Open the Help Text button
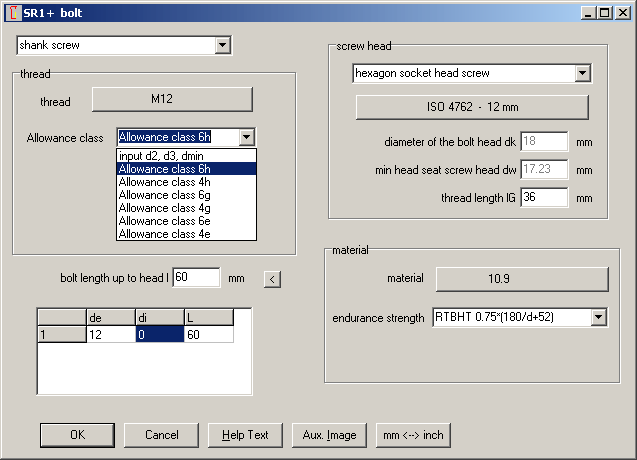 (245, 435)
